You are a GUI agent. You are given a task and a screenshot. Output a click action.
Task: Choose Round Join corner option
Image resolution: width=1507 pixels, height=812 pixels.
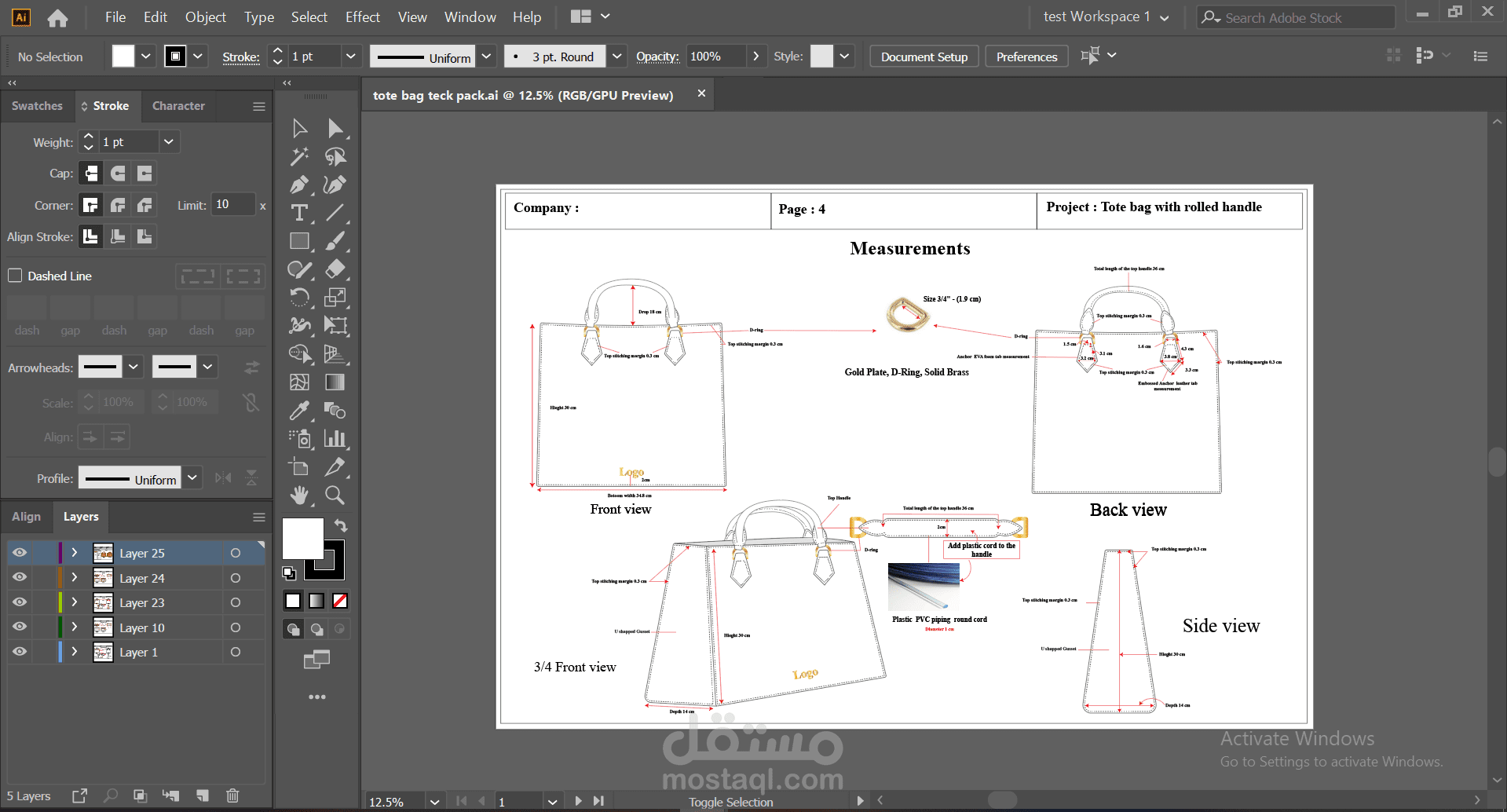pos(118,205)
